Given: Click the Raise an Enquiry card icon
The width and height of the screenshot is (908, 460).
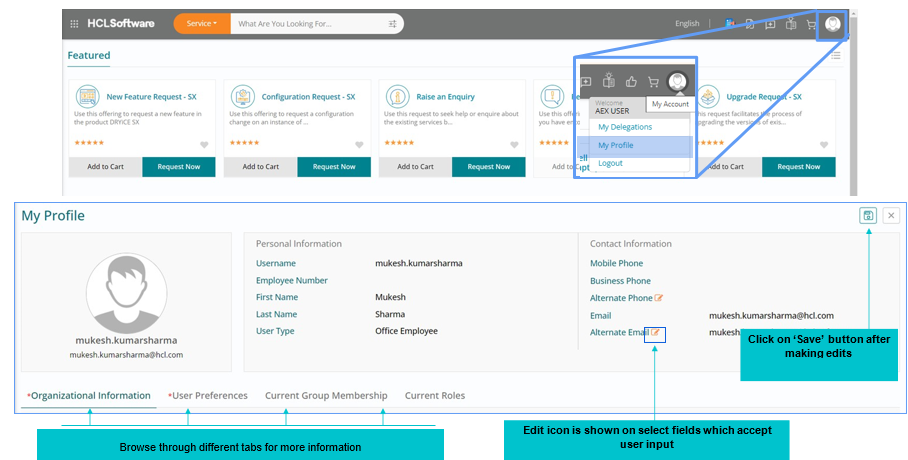Looking at the screenshot, I should 397,97.
